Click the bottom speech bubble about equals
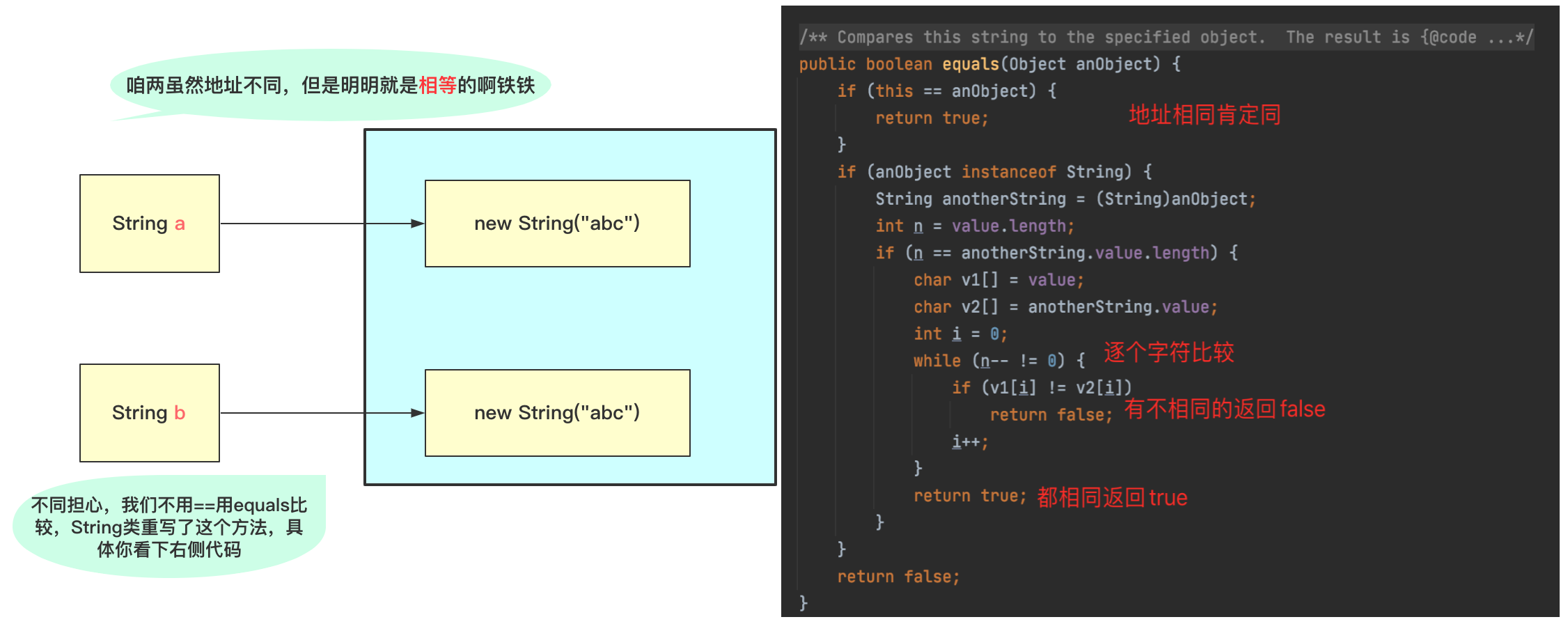Screen dimensions: 1568x624 [168, 527]
